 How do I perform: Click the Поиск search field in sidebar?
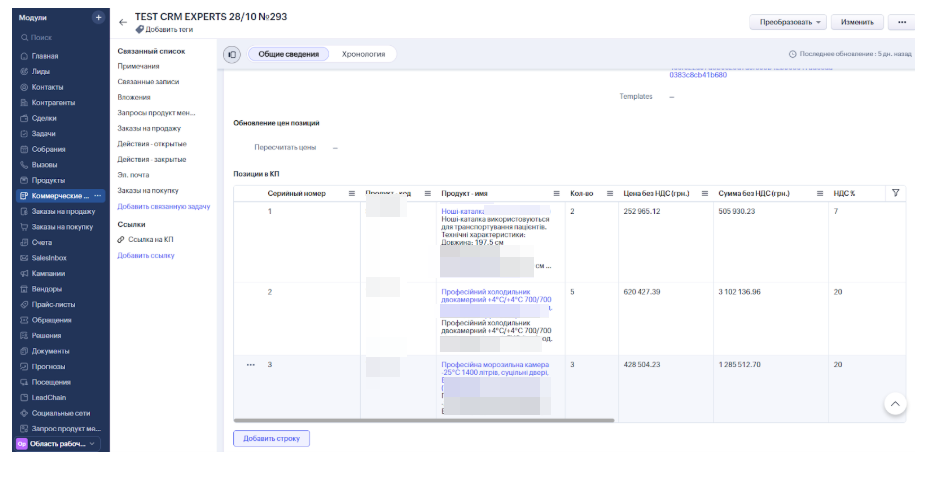click(60, 37)
